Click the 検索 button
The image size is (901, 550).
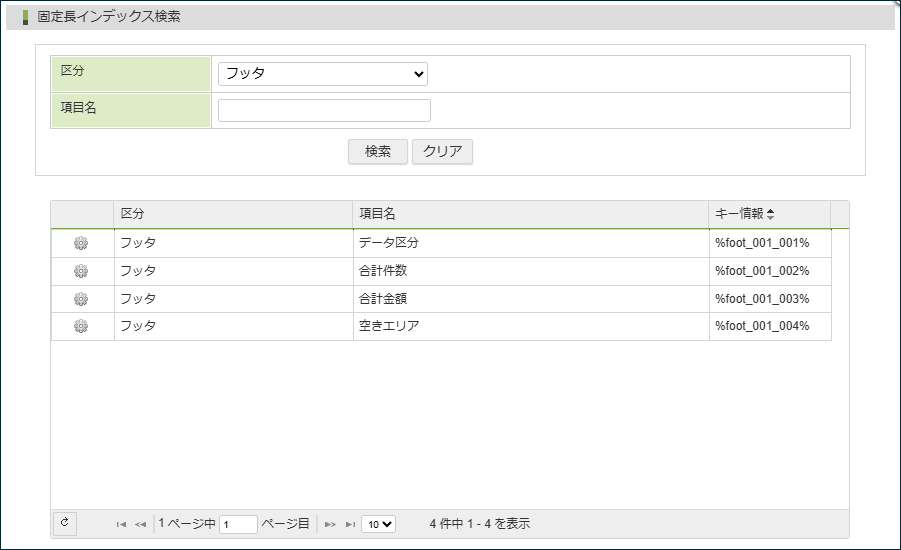(377, 152)
